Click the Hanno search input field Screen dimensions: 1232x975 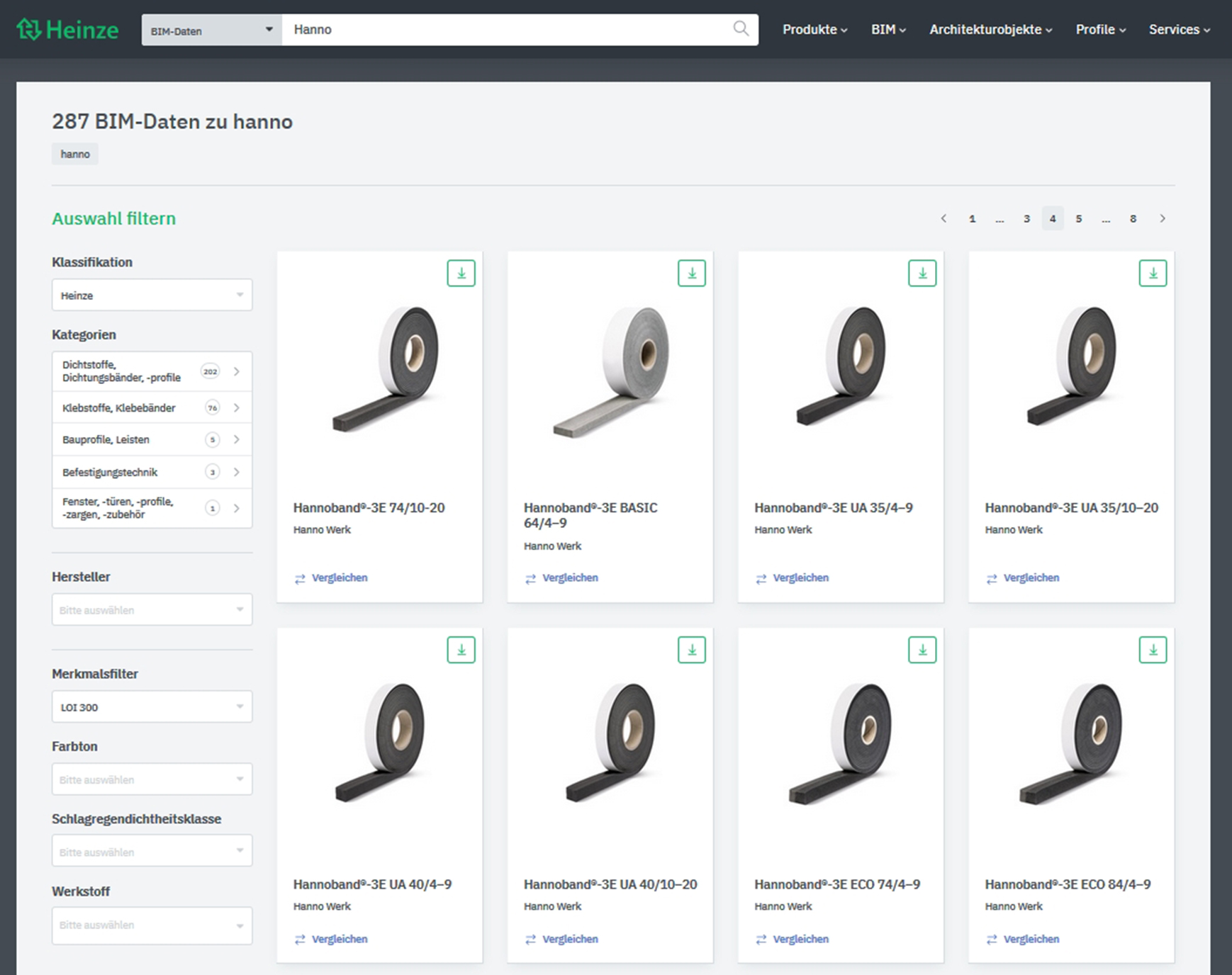click(507, 30)
